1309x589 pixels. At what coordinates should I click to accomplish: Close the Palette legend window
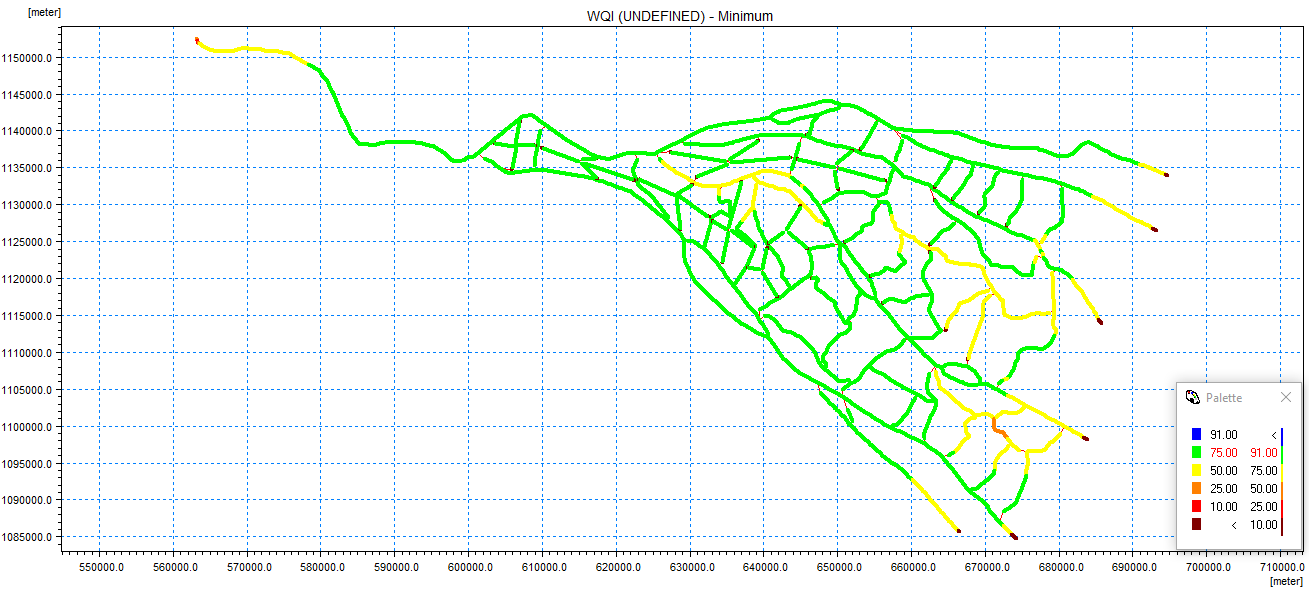pos(1286,397)
